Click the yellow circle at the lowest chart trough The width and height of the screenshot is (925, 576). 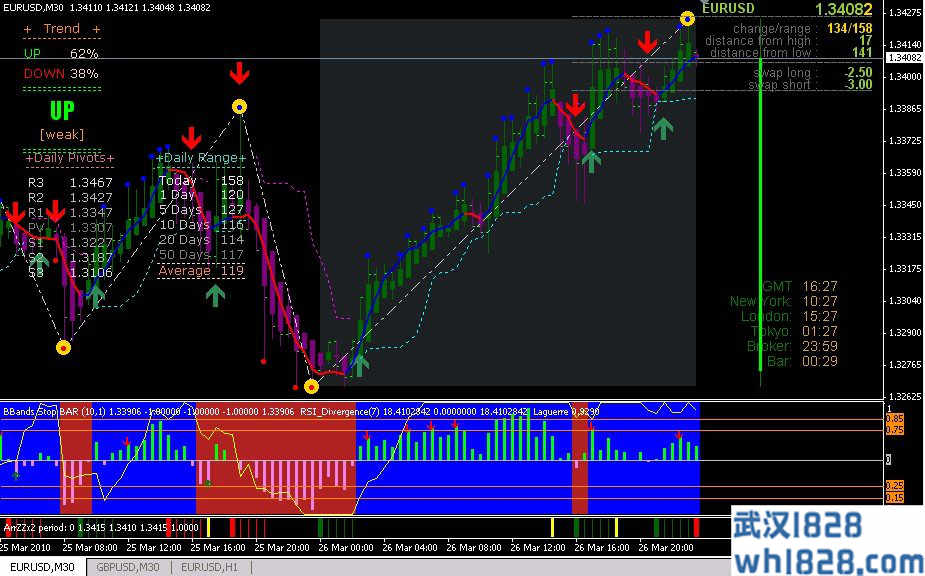[x=311, y=386]
